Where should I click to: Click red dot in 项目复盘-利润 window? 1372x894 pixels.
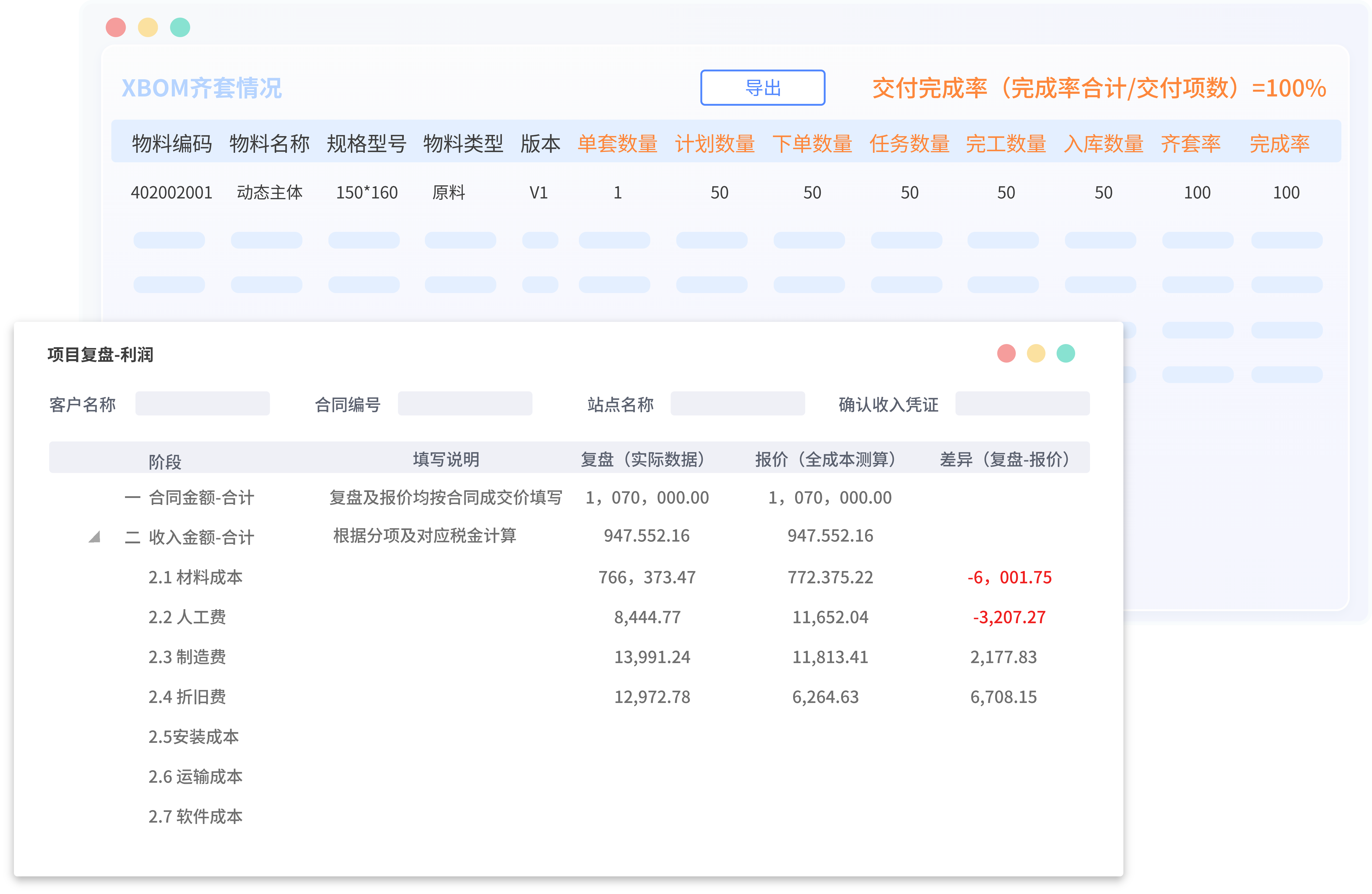[1006, 353]
